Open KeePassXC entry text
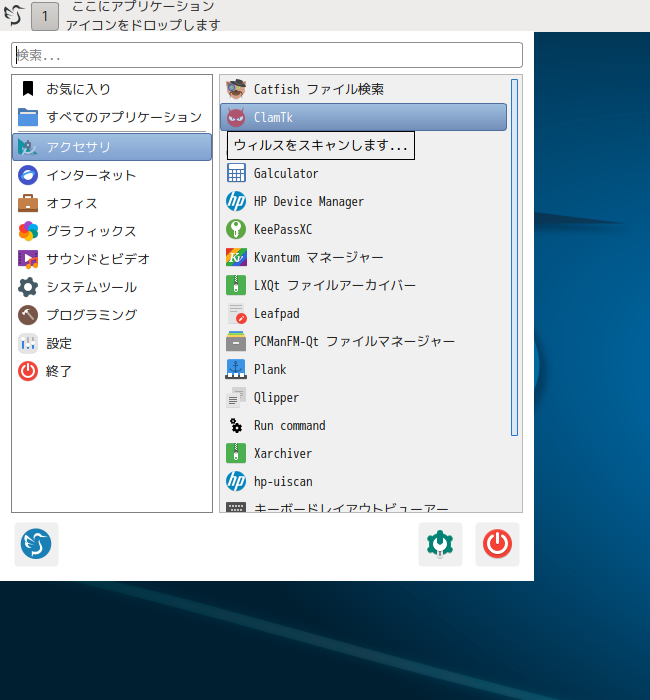This screenshot has height=700, width=650. (283, 229)
